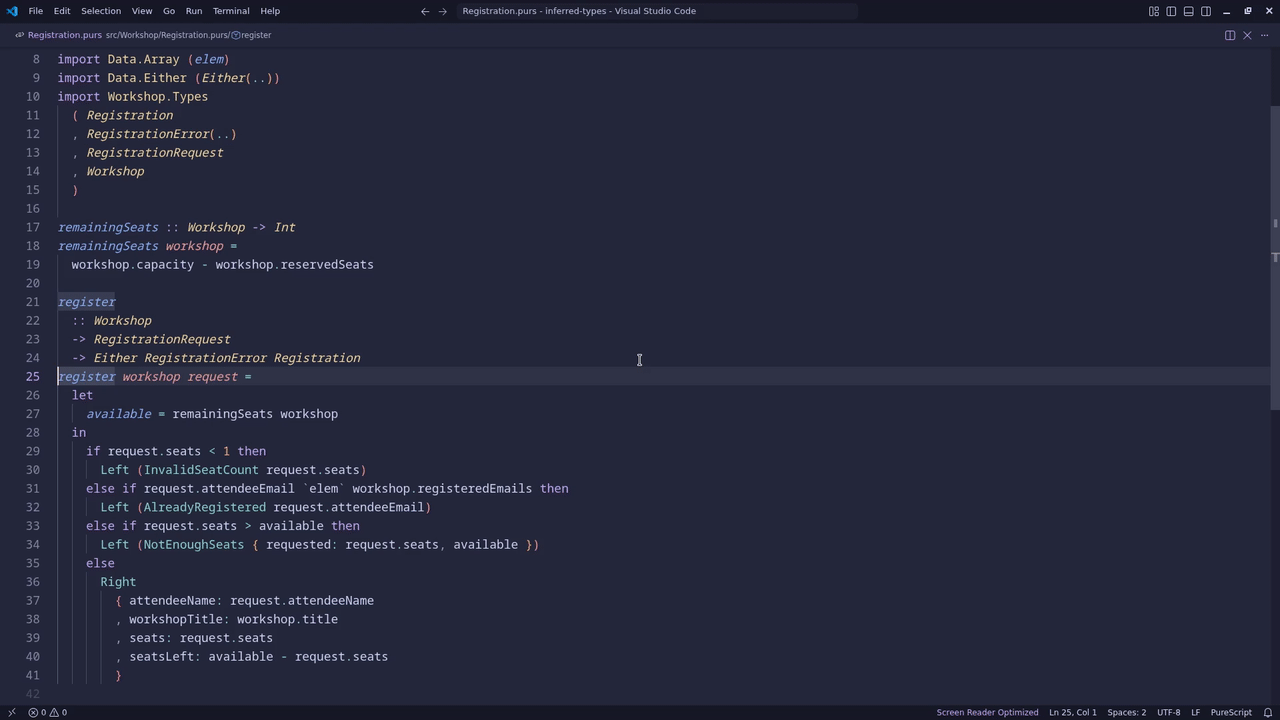This screenshot has height=720, width=1280.
Task: Click 'workshop.registeredEmails' on line 31
Action: [442, 489]
